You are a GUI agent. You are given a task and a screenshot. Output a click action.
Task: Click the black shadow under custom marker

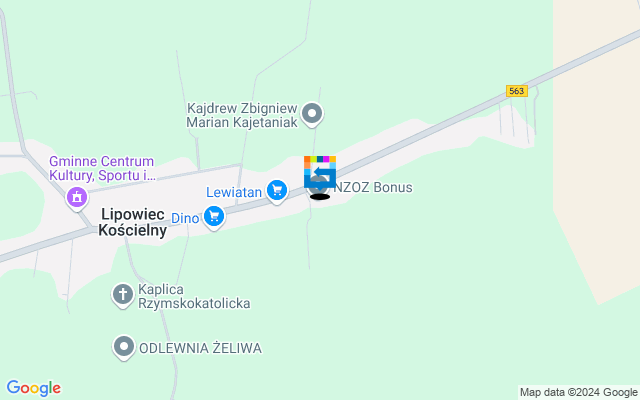click(x=320, y=197)
